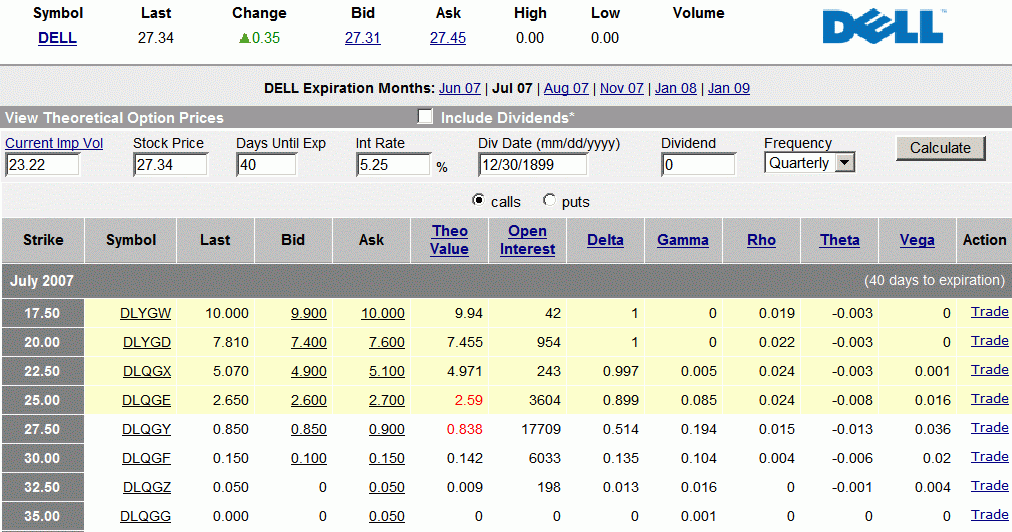Click the Vega column header link
1012x532 pixels.
click(917, 240)
